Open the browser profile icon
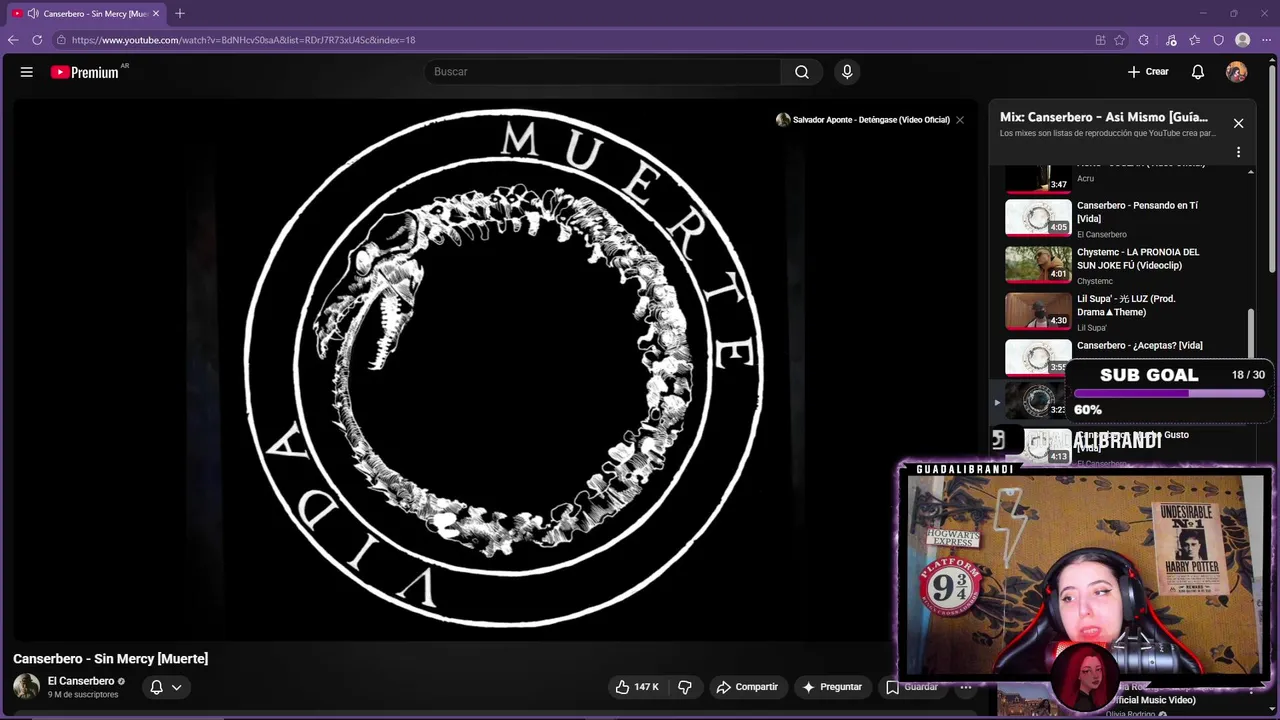 (1243, 40)
